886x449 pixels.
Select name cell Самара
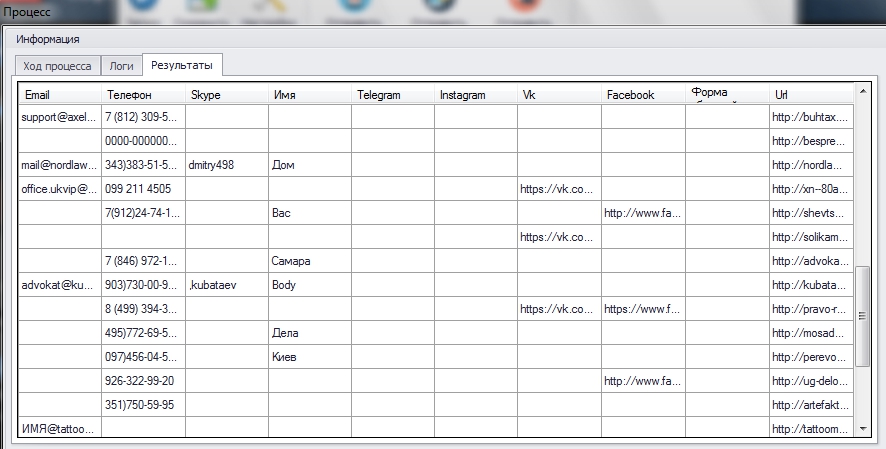pos(310,261)
